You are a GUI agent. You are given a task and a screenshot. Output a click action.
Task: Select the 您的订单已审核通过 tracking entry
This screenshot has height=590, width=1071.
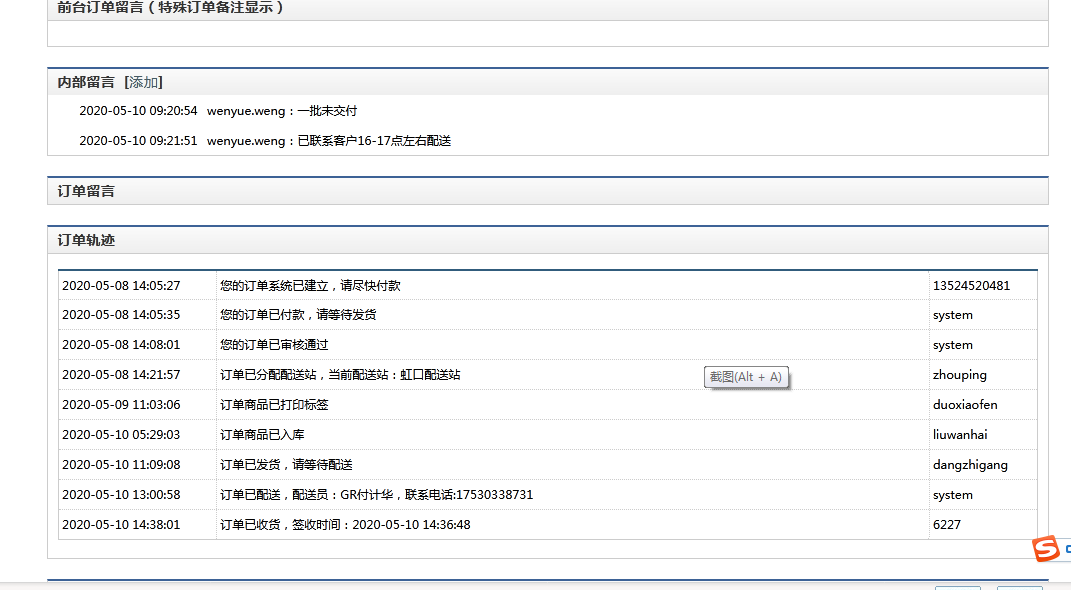274,345
